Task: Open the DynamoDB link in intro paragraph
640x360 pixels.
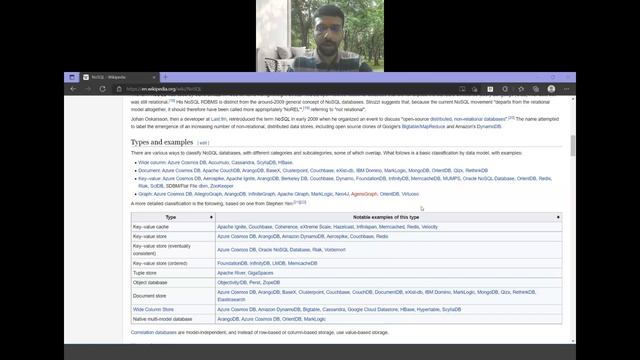Action: 489,127
